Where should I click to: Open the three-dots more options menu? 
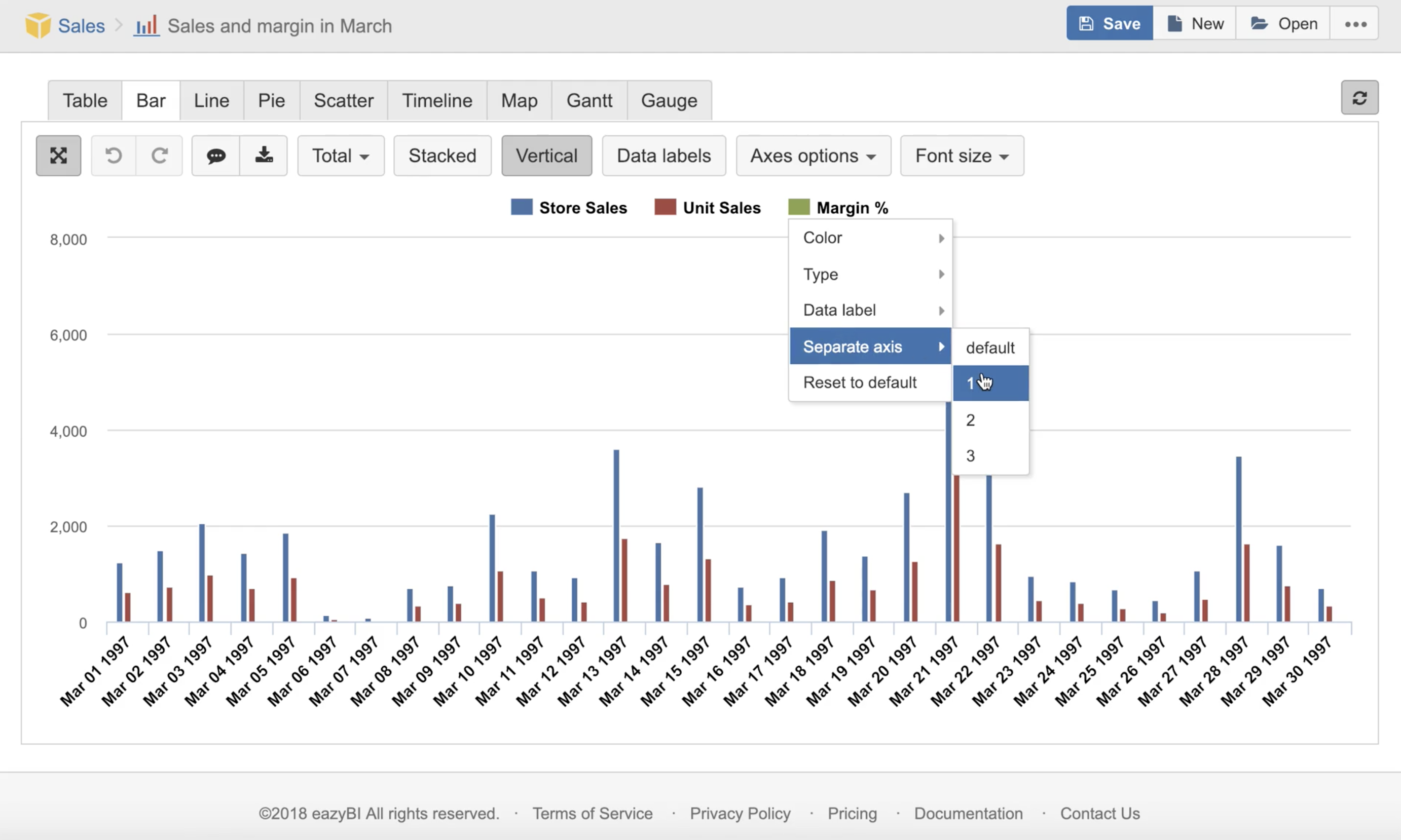[x=1355, y=24]
